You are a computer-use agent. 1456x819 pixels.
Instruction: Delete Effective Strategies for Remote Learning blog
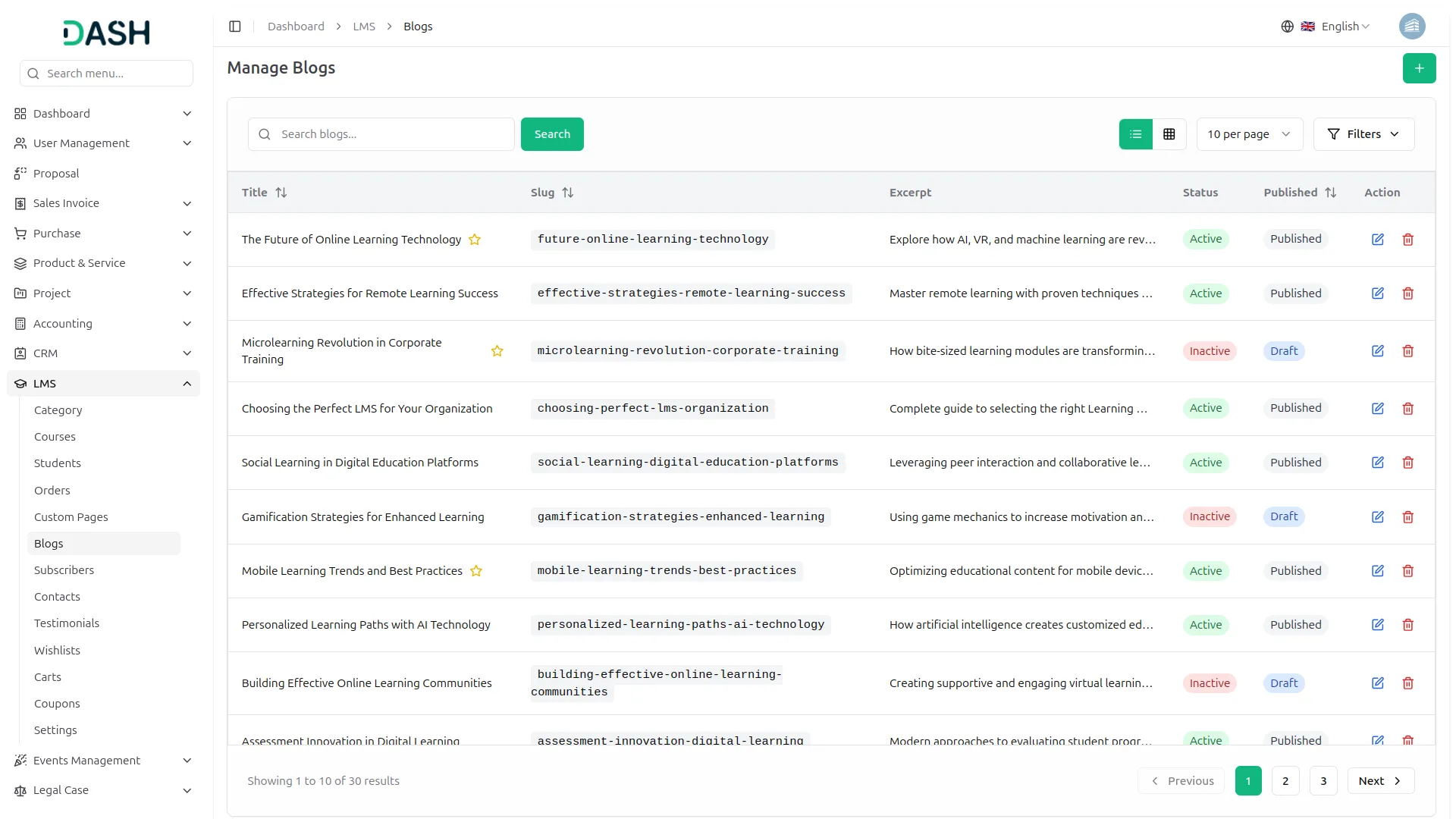(x=1407, y=293)
